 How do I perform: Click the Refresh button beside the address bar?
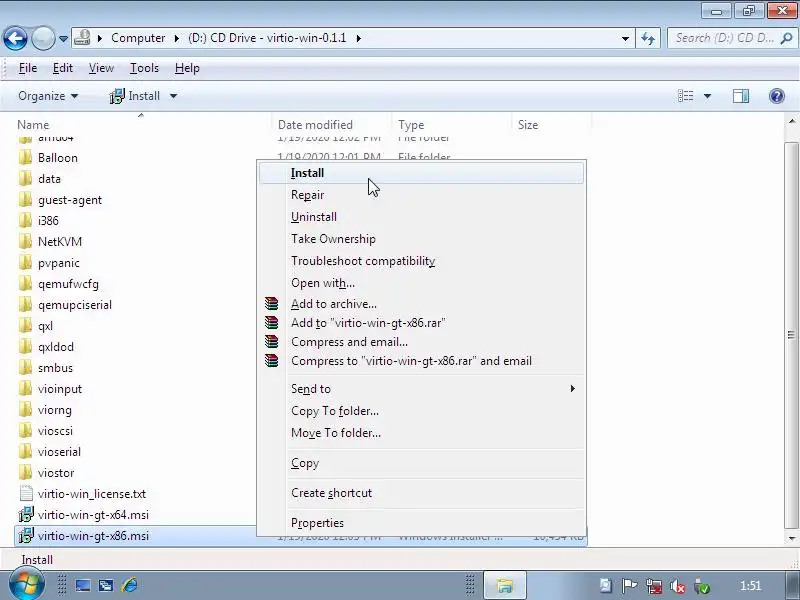tap(648, 38)
